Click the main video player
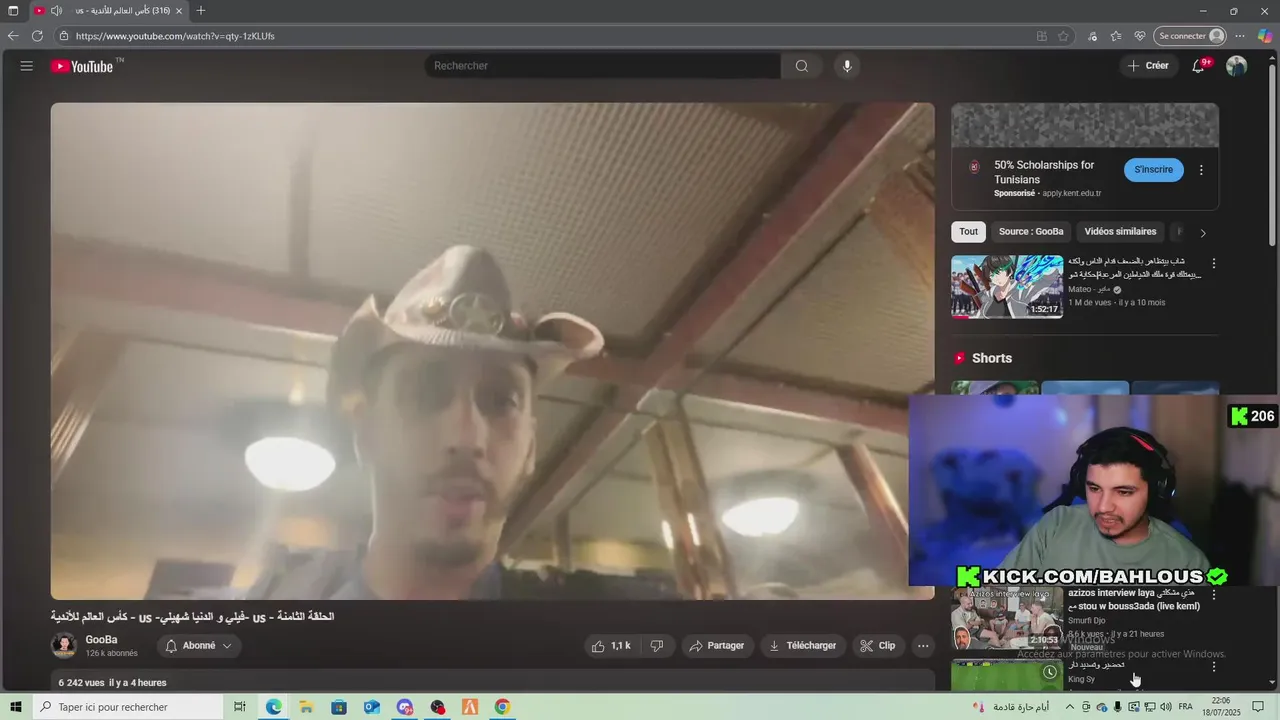Viewport: 1280px width, 720px height. tap(493, 351)
